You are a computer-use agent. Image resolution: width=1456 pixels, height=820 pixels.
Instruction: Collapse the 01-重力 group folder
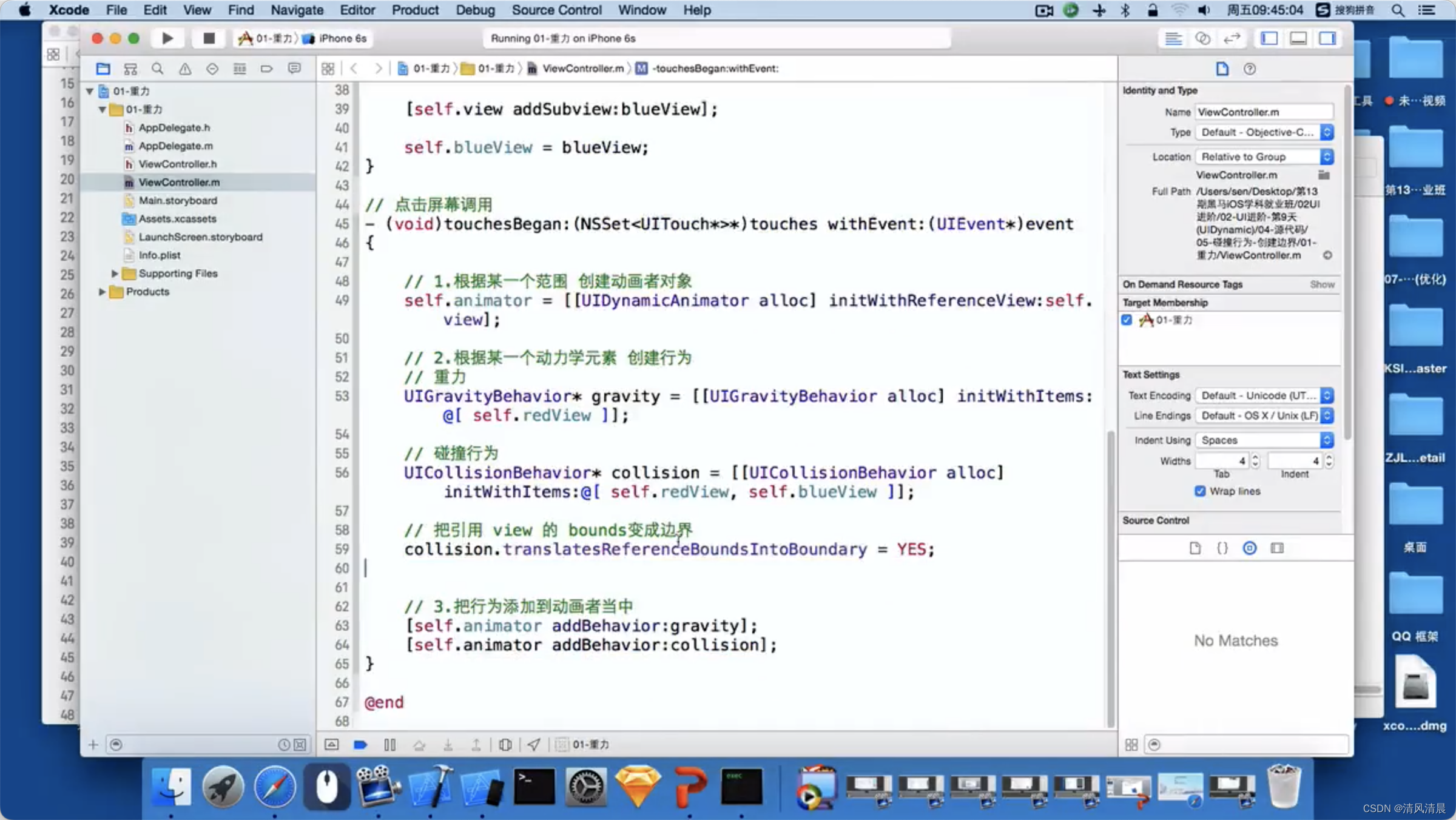[103, 110]
